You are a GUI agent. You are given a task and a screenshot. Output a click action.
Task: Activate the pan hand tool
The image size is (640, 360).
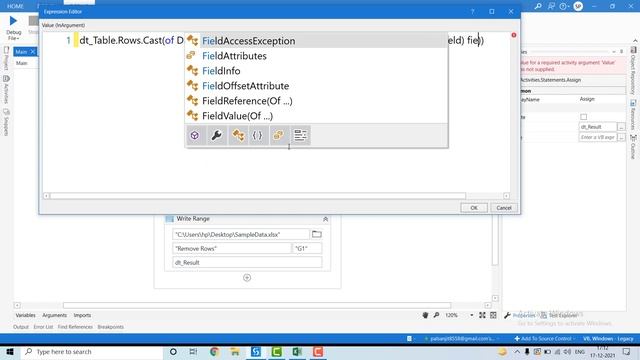click(425, 315)
